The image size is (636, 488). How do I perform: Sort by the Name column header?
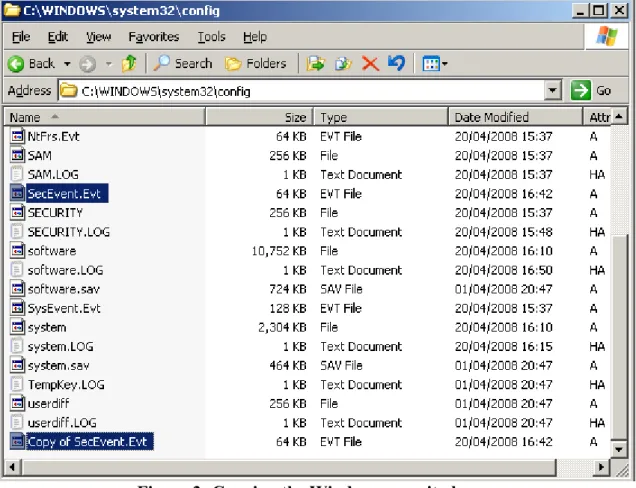[x=104, y=117]
